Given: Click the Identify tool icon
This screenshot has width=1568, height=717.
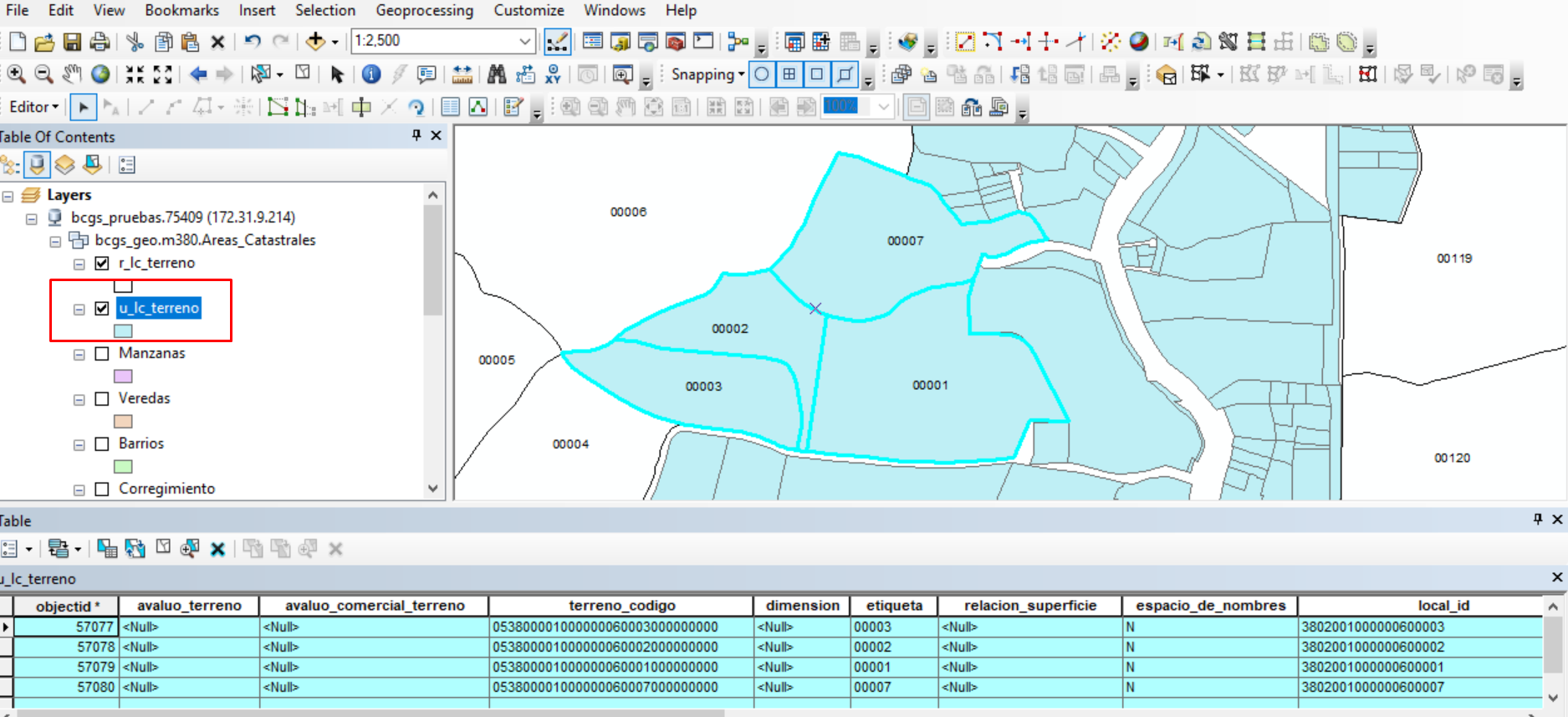Looking at the screenshot, I should point(371,74).
